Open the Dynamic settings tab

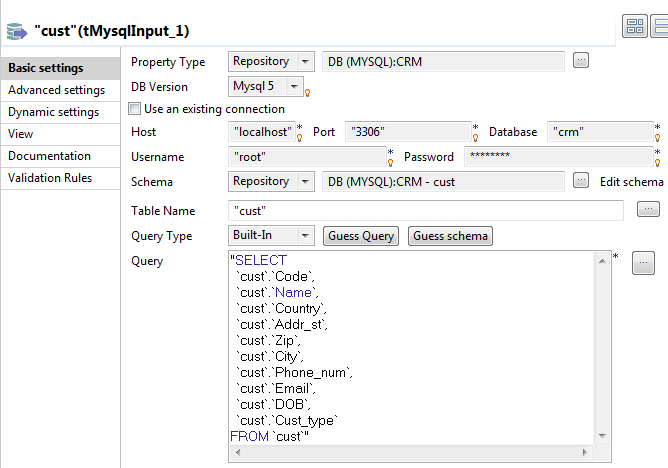54,112
